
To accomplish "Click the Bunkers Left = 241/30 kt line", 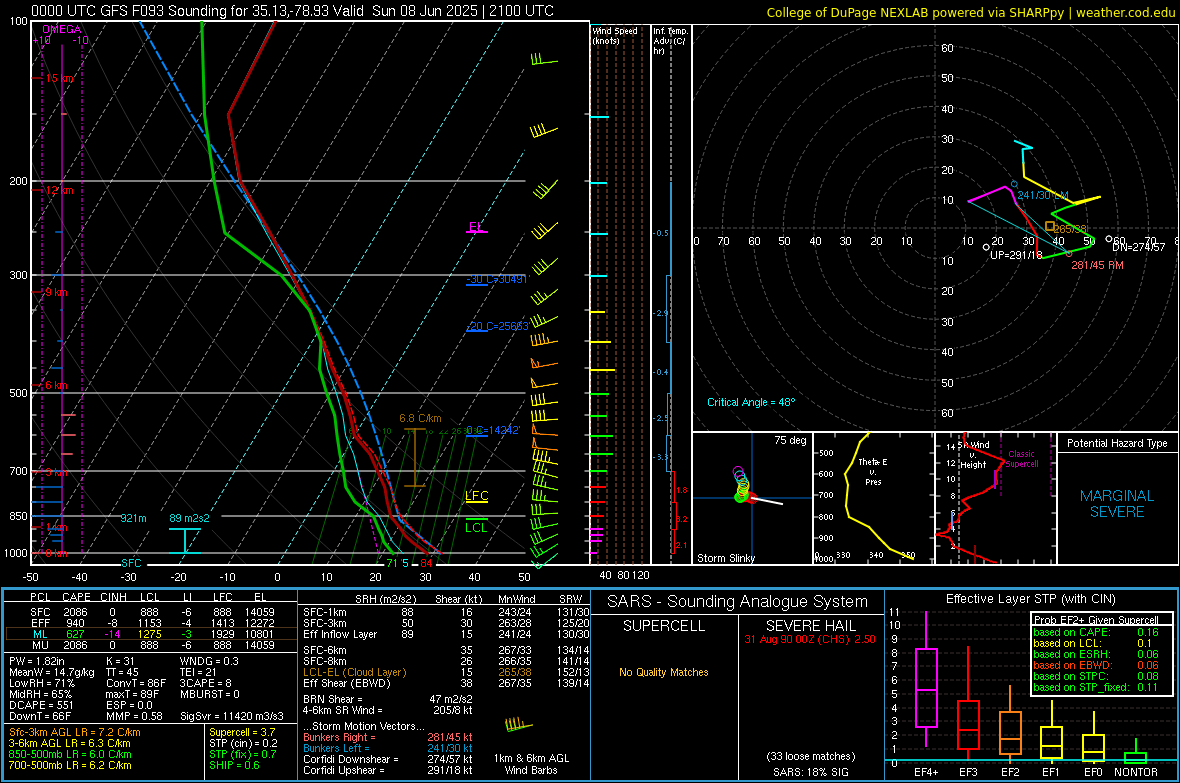I will click(388, 748).
